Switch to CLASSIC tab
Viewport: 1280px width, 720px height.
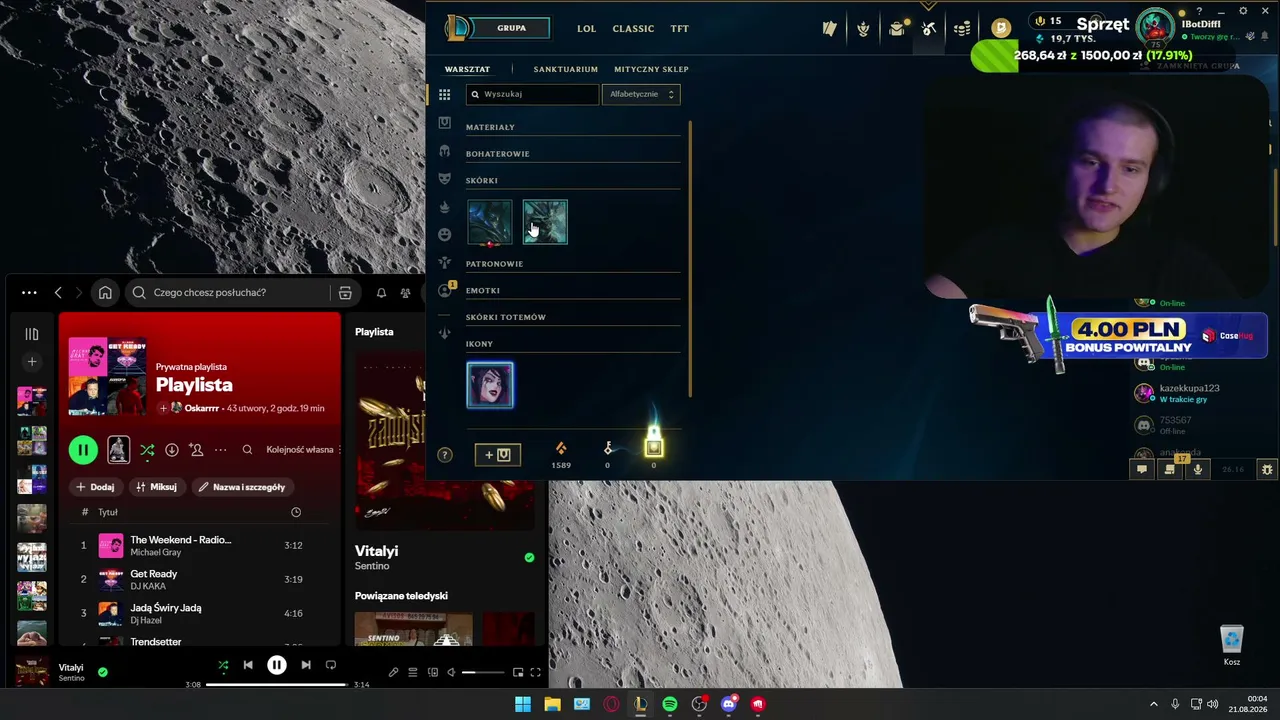(633, 29)
